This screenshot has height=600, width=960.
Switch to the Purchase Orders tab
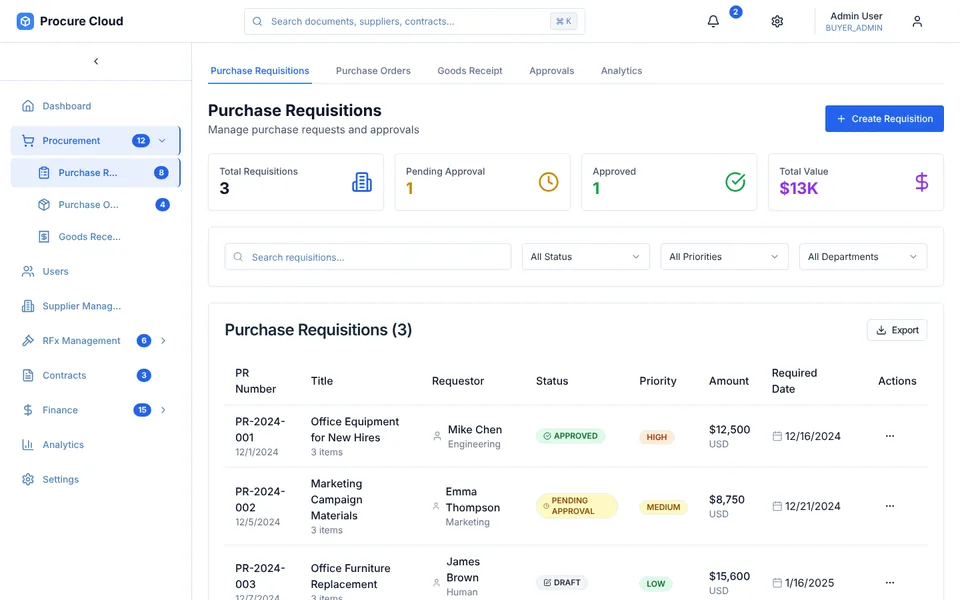373,71
